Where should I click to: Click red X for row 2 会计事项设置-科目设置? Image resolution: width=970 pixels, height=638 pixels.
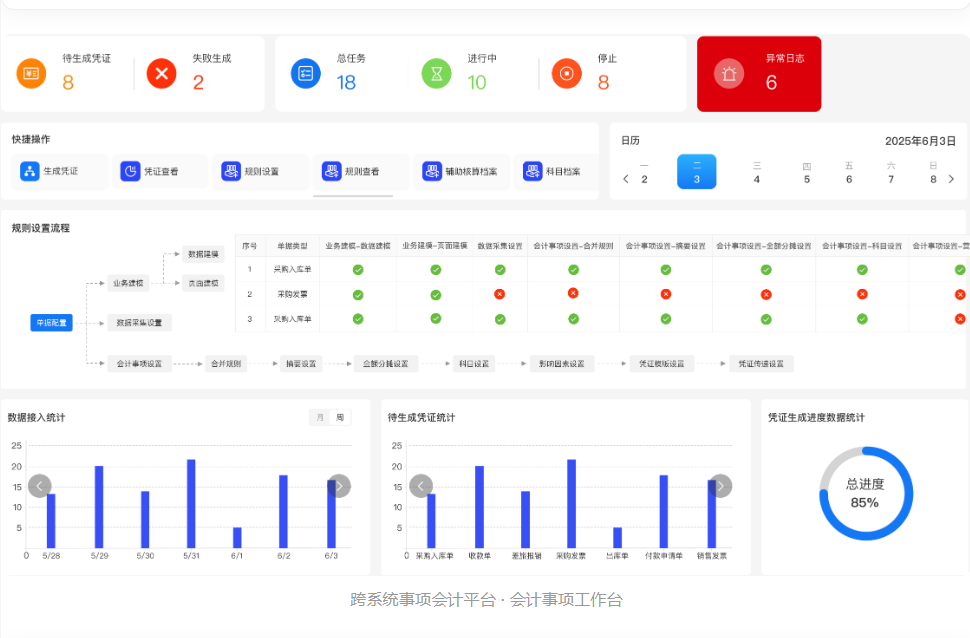coord(862,294)
